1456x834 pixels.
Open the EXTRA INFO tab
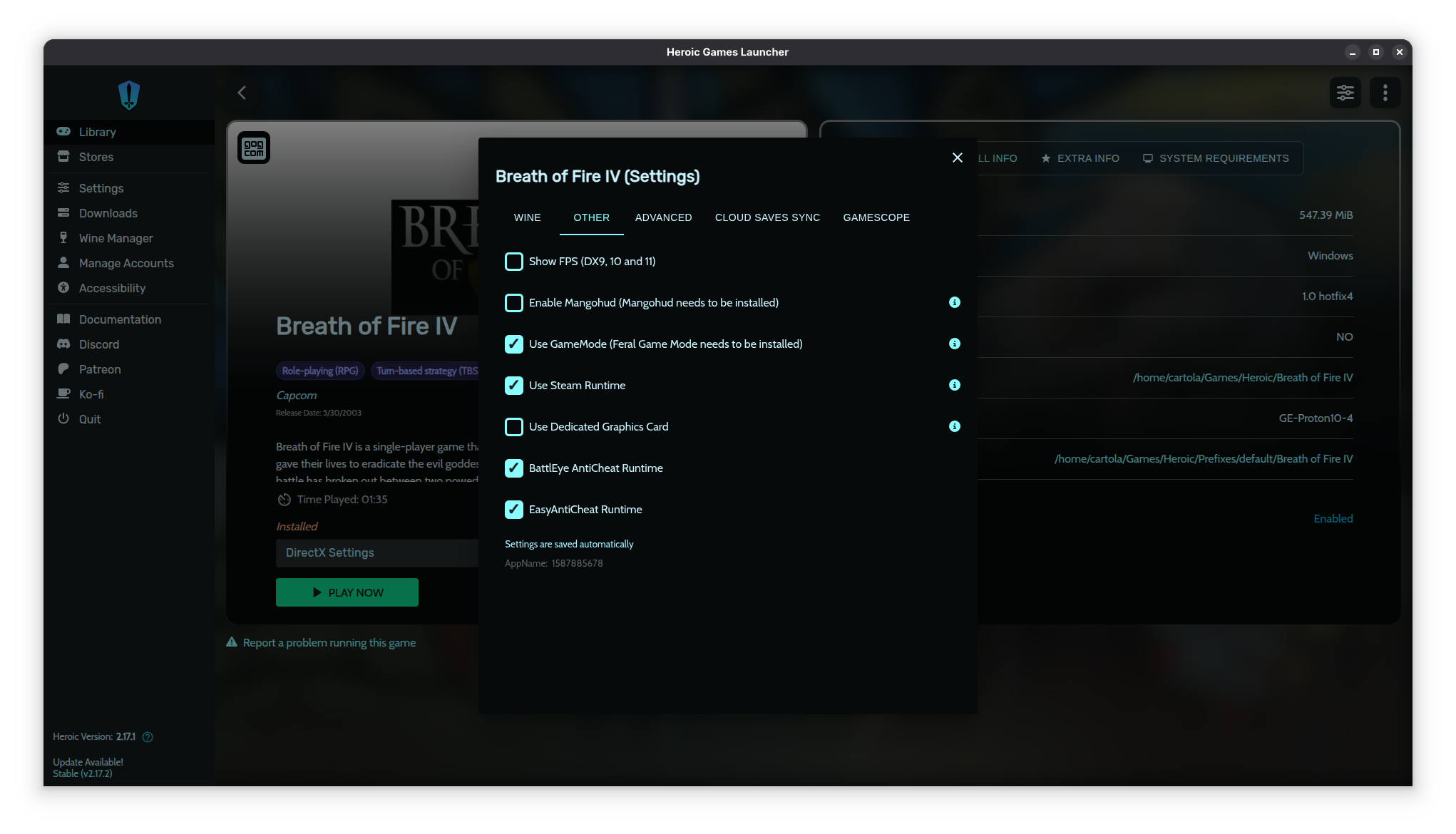(1080, 158)
